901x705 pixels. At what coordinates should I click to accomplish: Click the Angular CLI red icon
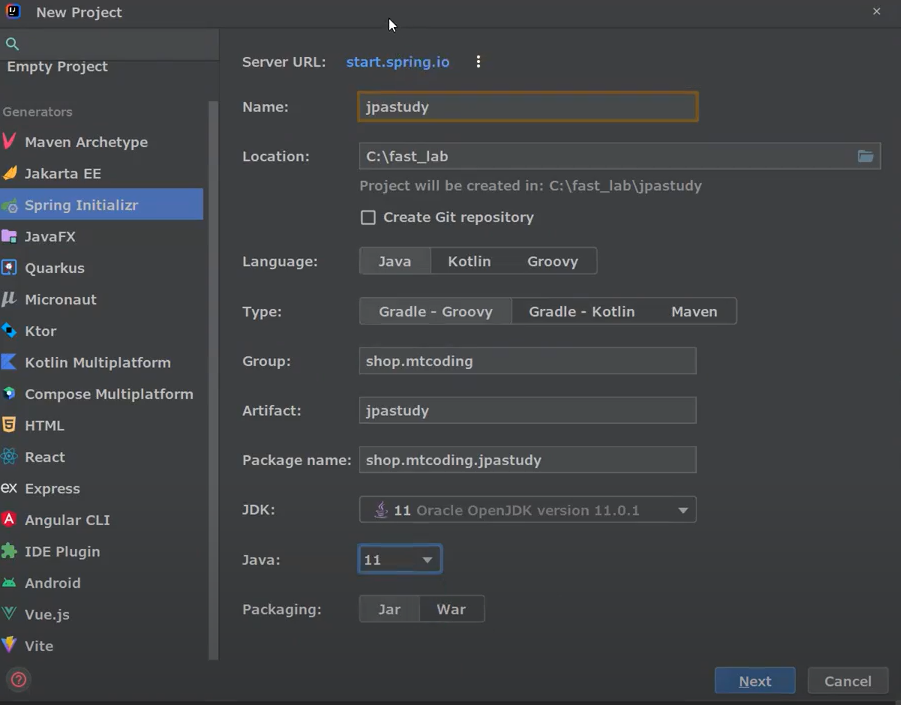click(9, 519)
